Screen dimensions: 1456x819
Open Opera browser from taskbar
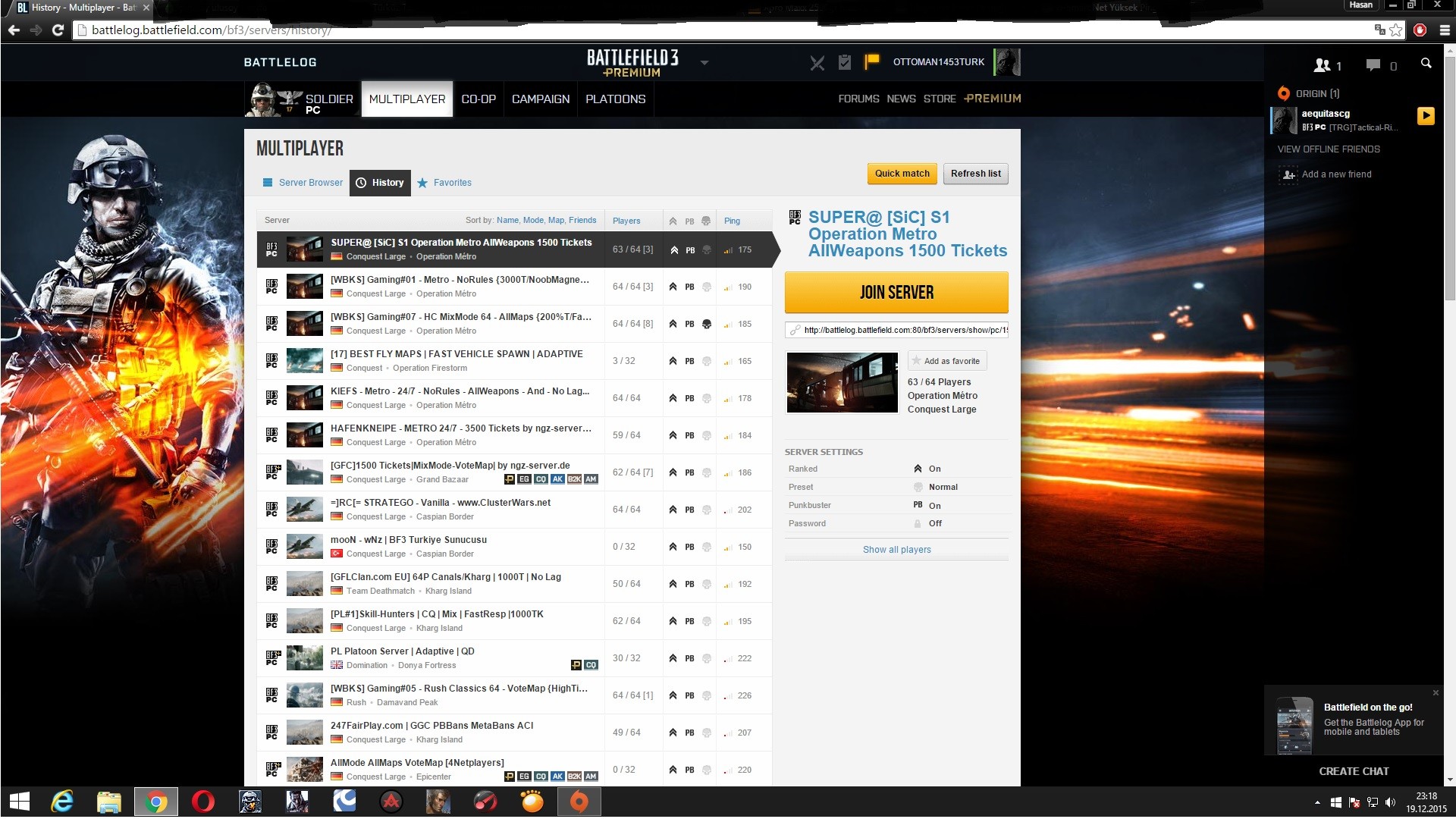[202, 802]
